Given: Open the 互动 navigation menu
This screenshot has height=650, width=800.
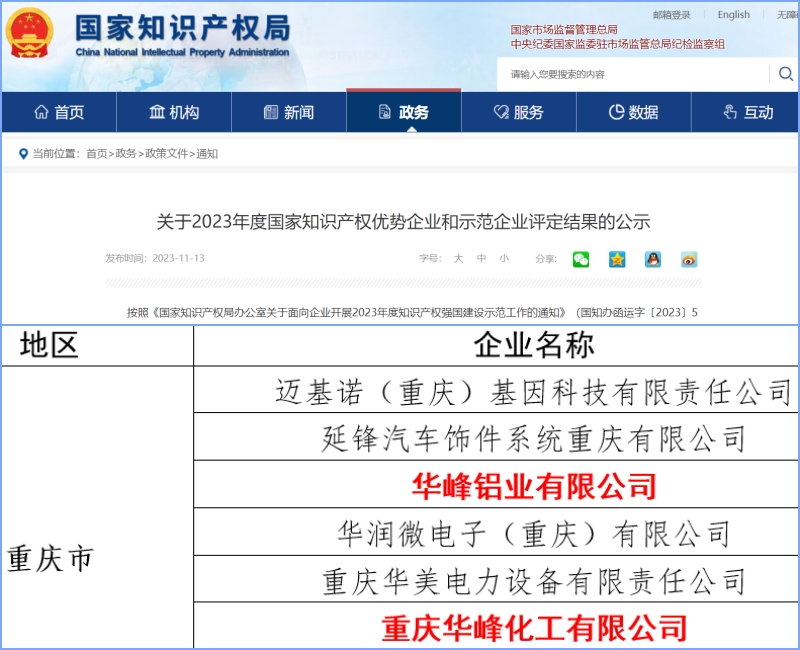Looking at the screenshot, I should point(748,112).
